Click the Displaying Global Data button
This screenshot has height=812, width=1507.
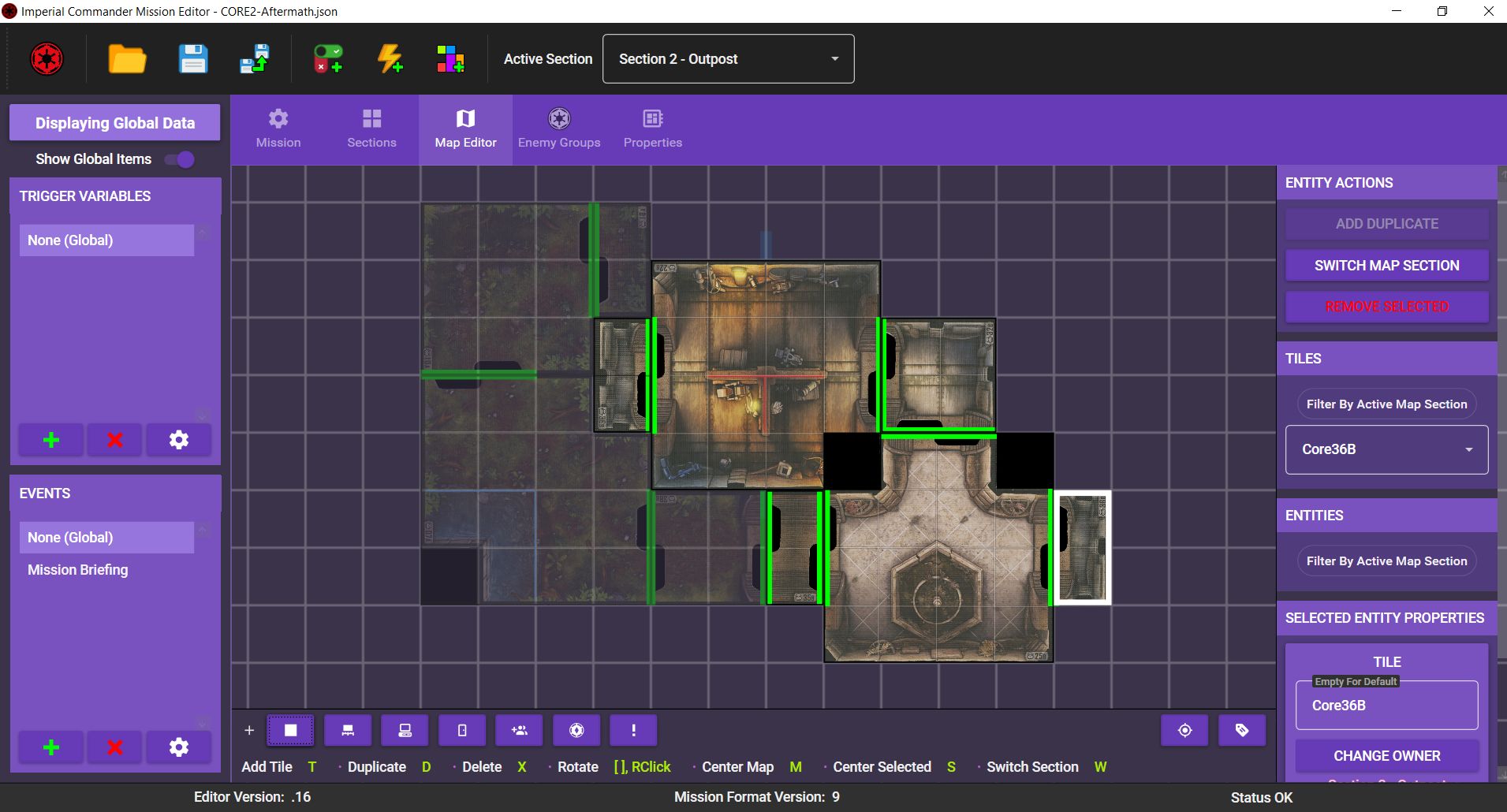[115, 123]
